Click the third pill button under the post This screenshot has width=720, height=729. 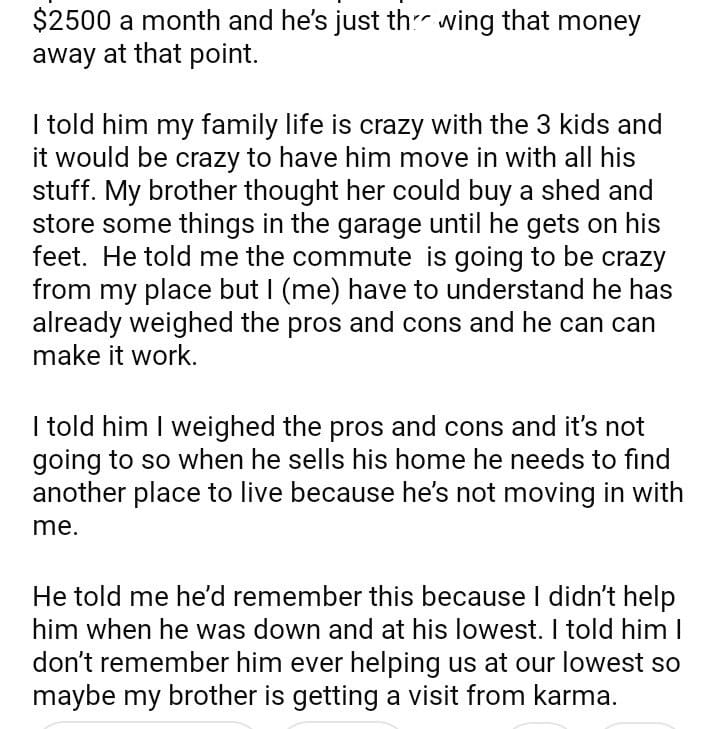pos(541,724)
